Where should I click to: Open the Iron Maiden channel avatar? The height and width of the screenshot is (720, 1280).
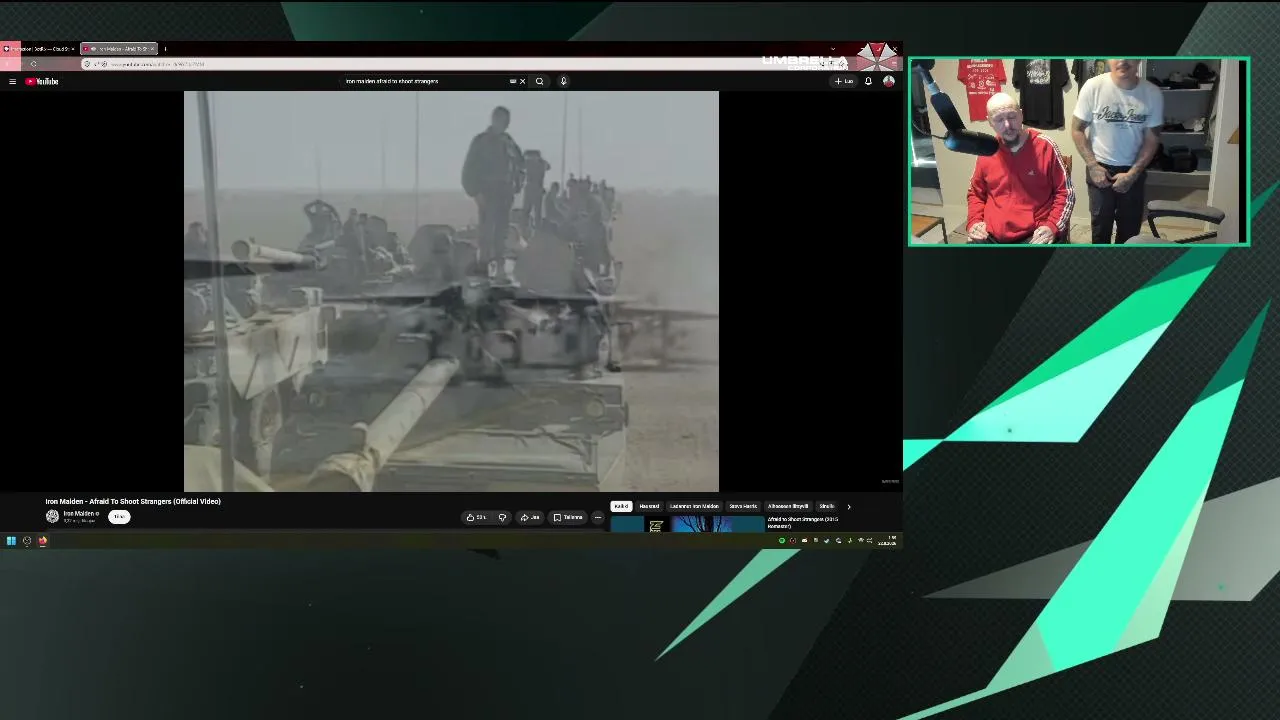(52, 516)
